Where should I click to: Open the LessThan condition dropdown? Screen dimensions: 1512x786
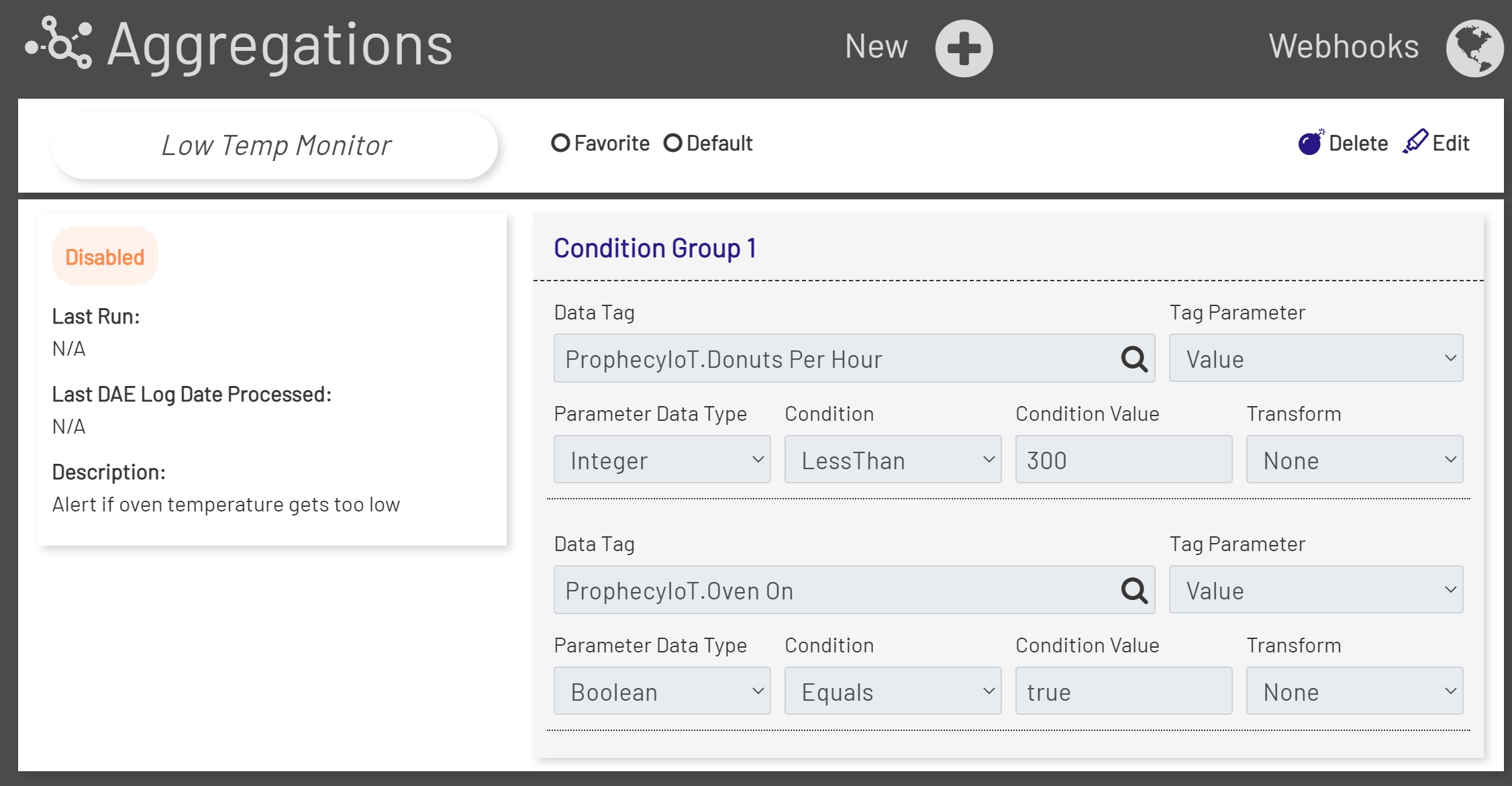coord(893,460)
